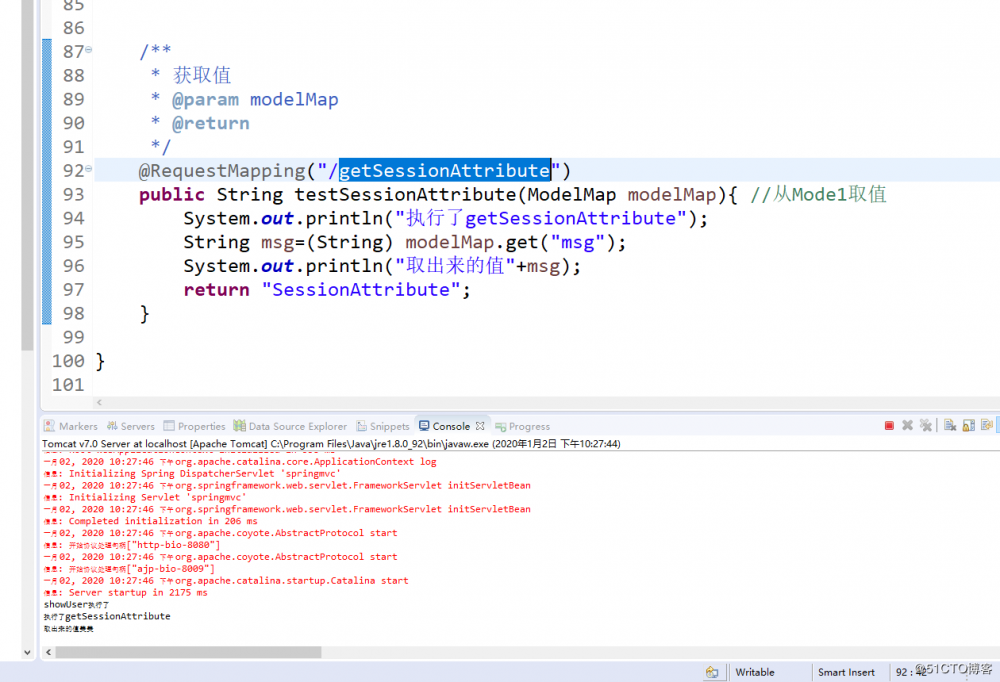Clear console output icon
The image size is (1000, 682).
coord(950,426)
